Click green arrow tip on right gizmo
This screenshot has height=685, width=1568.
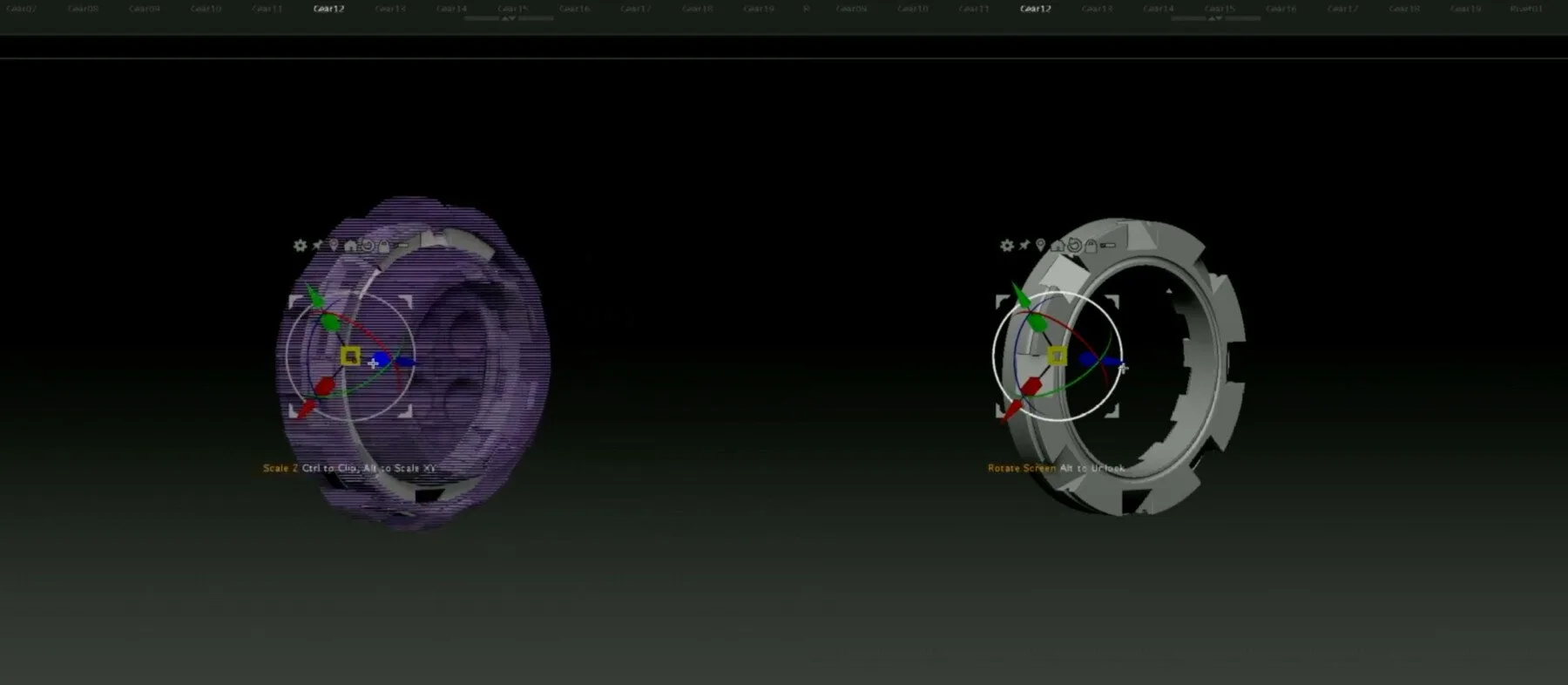(1021, 296)
